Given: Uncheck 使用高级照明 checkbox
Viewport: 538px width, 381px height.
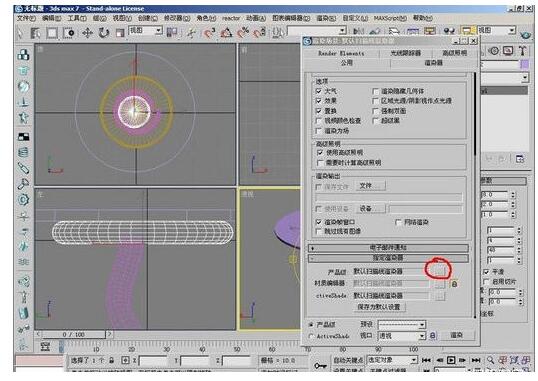Looking at the screenshot, I should [x=320, y=152].
